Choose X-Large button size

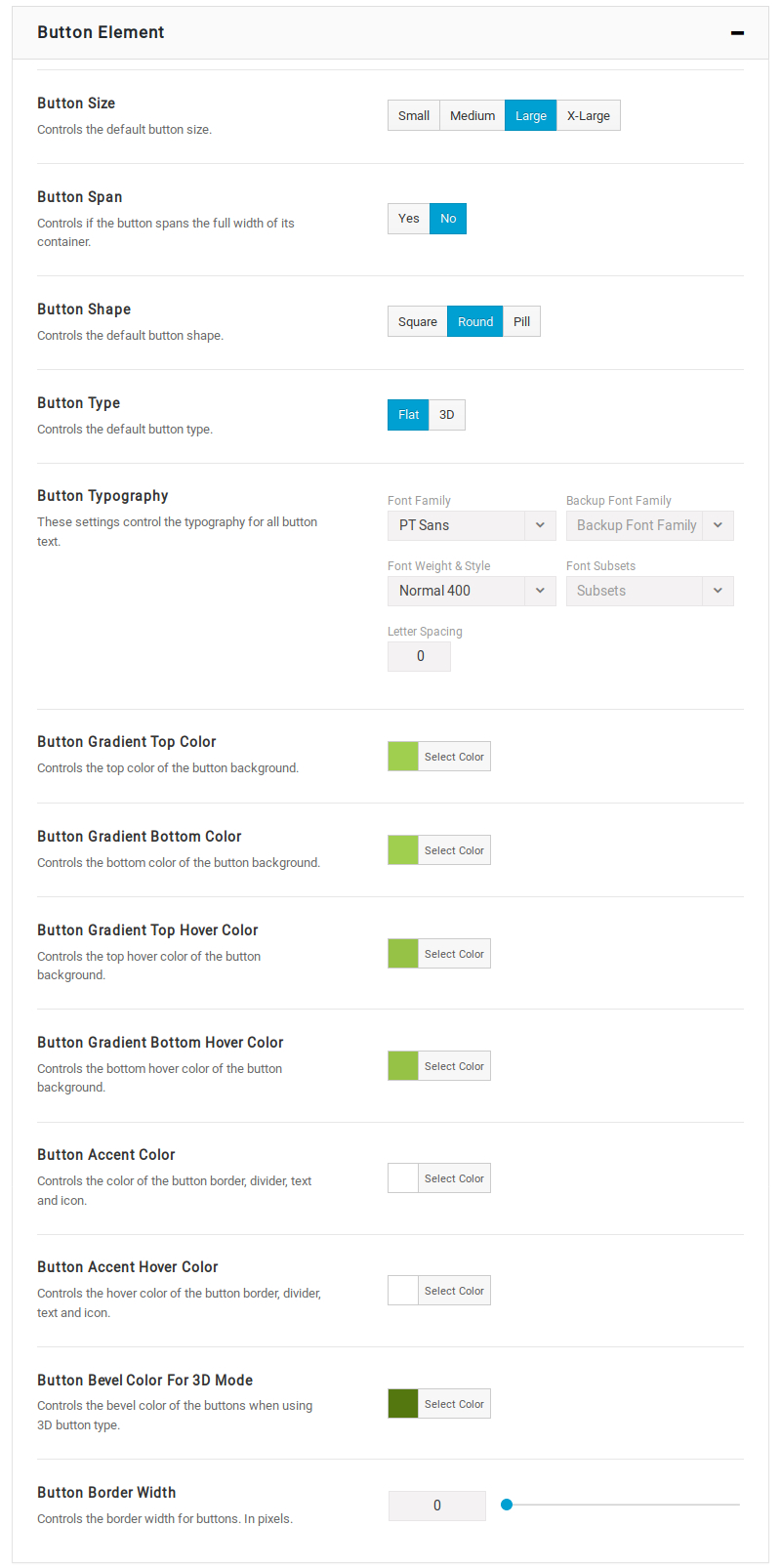(588, 115)
